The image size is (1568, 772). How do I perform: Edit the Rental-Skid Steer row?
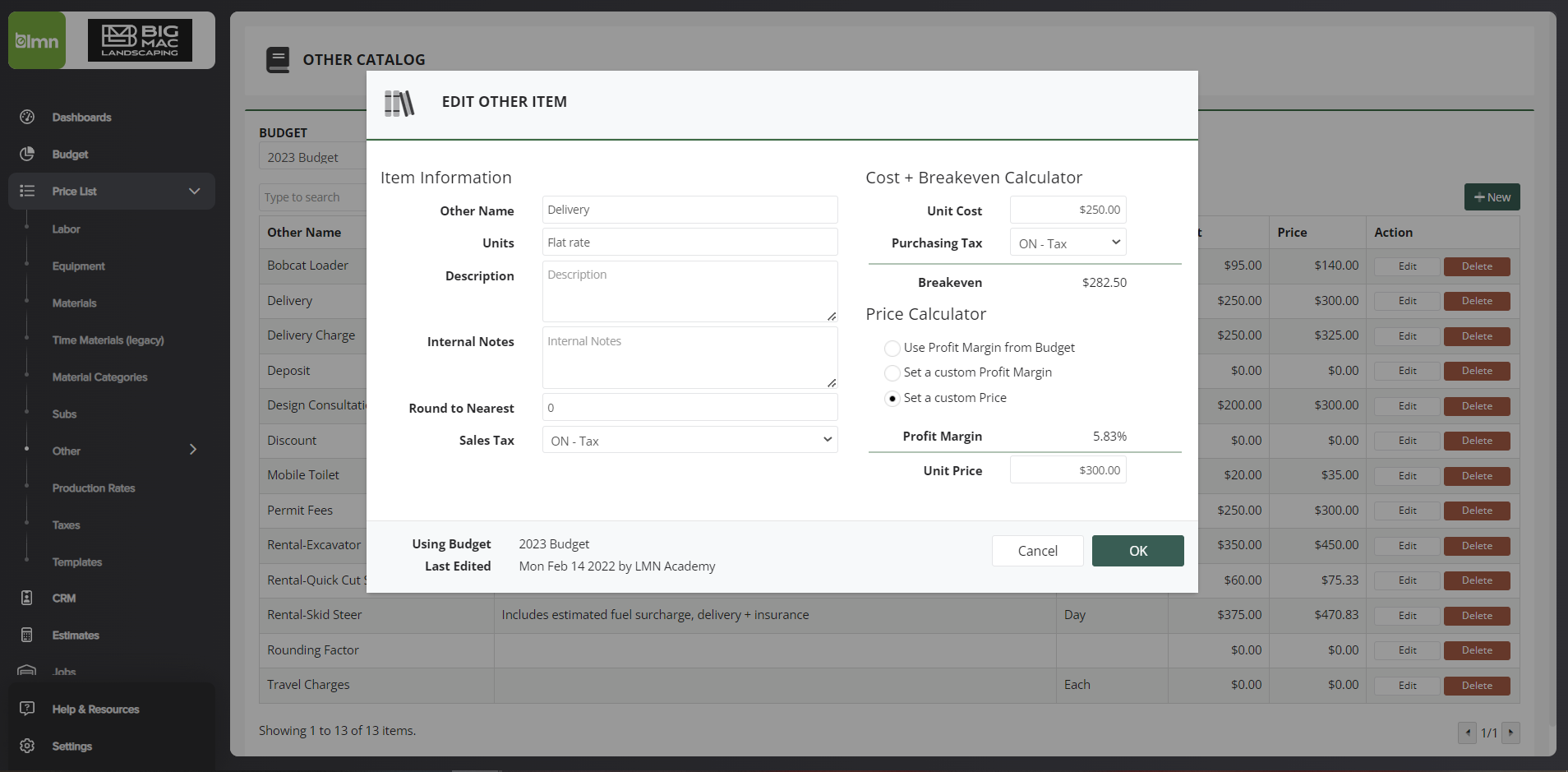click(x=1407, y=616)
